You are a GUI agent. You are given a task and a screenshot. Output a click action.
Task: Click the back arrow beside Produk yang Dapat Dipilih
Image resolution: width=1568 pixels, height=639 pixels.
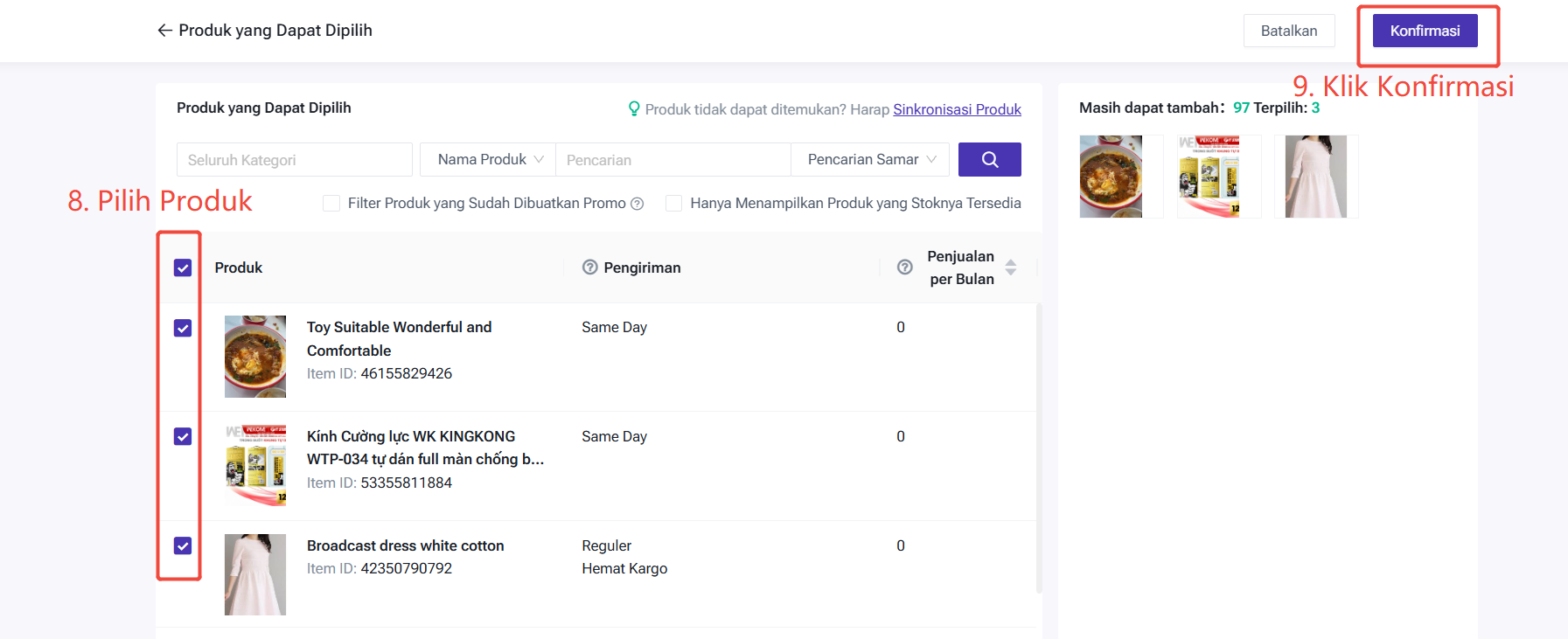(x=164, y=31)
